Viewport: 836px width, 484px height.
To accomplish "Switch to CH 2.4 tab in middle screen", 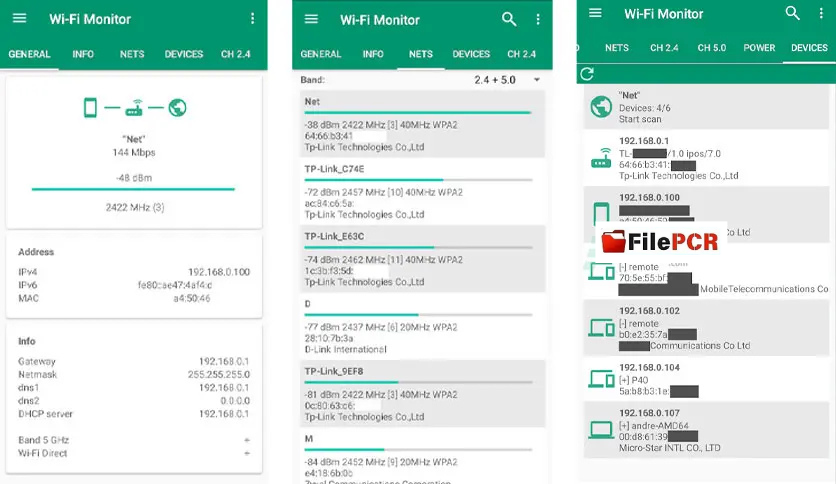I will pyautogui.click(x=521, y=54).
